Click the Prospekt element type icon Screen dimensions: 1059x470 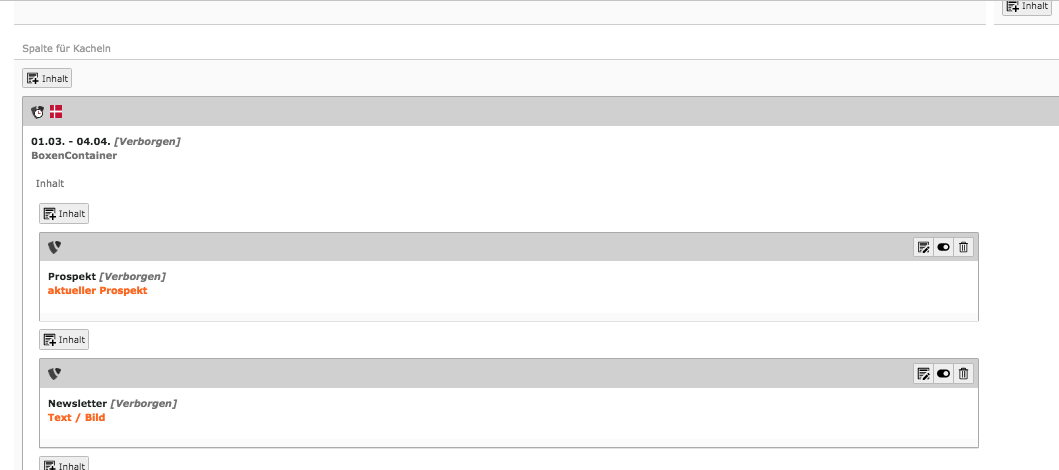(x=54, y=247)
